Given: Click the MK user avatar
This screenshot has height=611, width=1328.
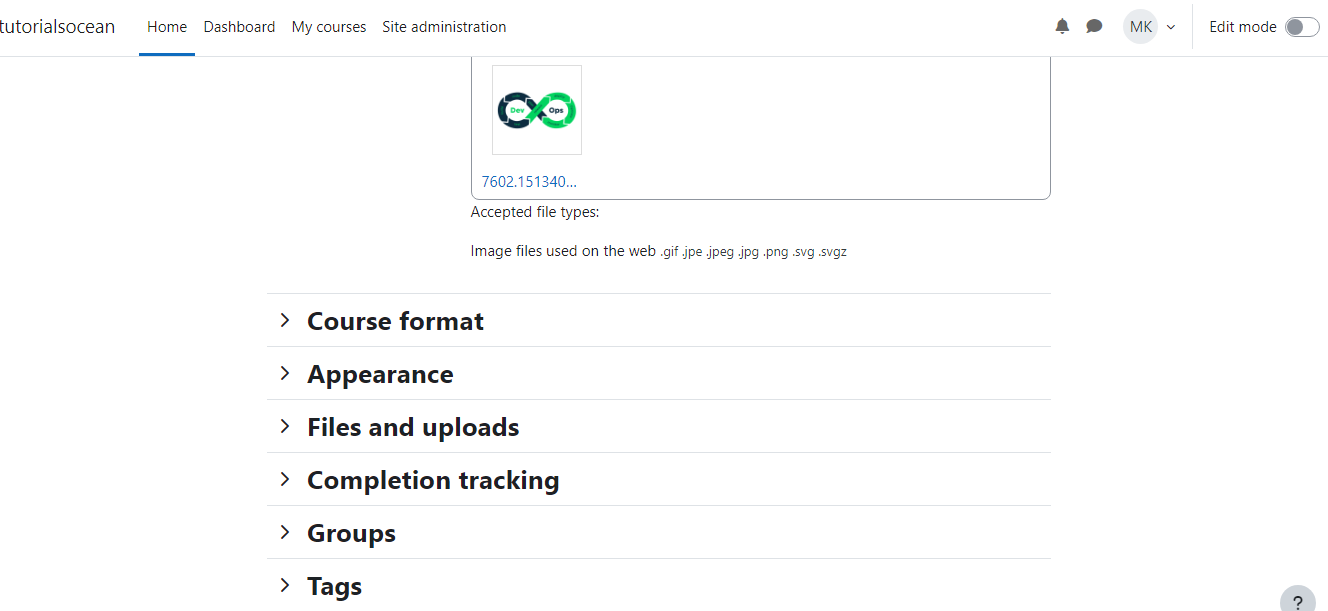Looking at the screenshot, I should pyautogui.click(x=1140, y=27).
